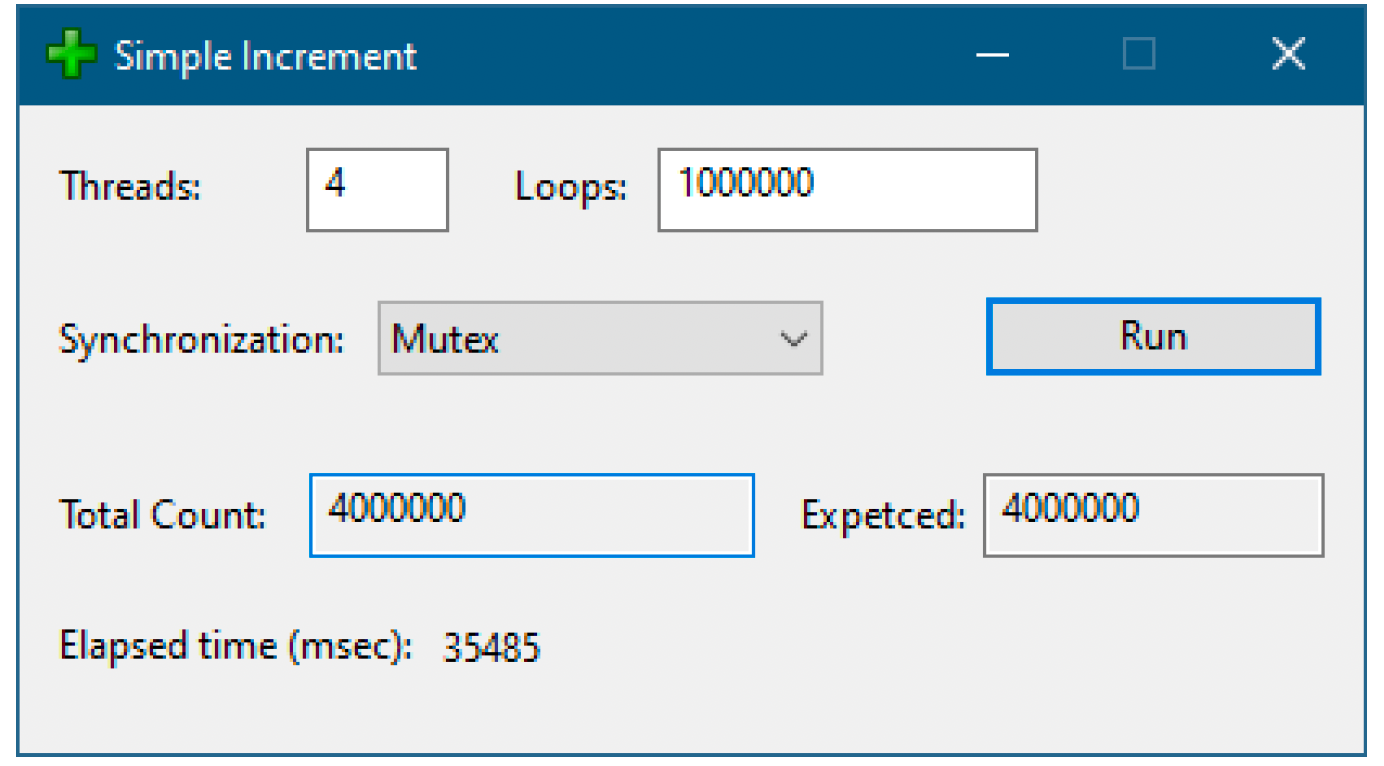Click the Simple Increment window title
The width and height of the screenshot is (1384, 766).
[266, 56]
